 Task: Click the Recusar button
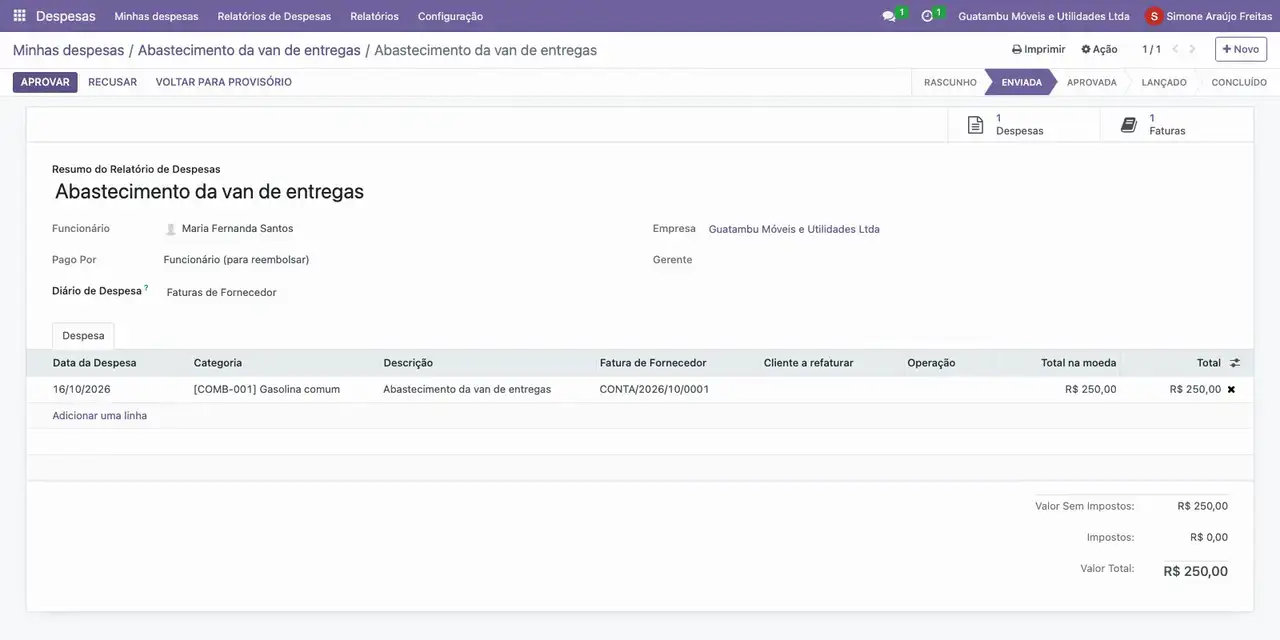pyautogui.click(x=112, y=82)
